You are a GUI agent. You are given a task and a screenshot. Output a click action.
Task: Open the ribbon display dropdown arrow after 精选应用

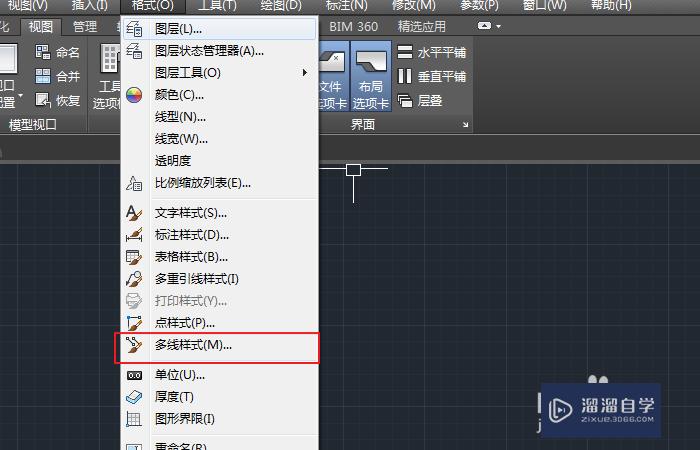click(x=499, y=26)
